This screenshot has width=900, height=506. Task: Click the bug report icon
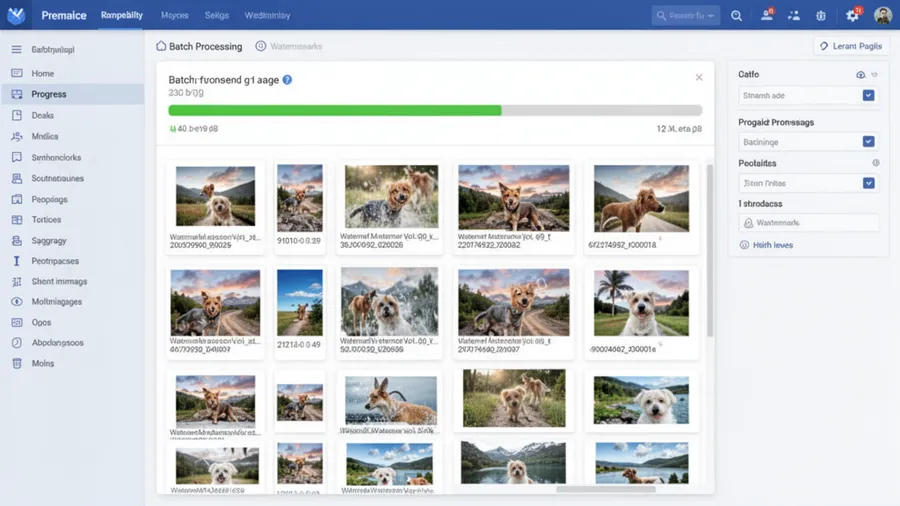[x=821, y=15]
